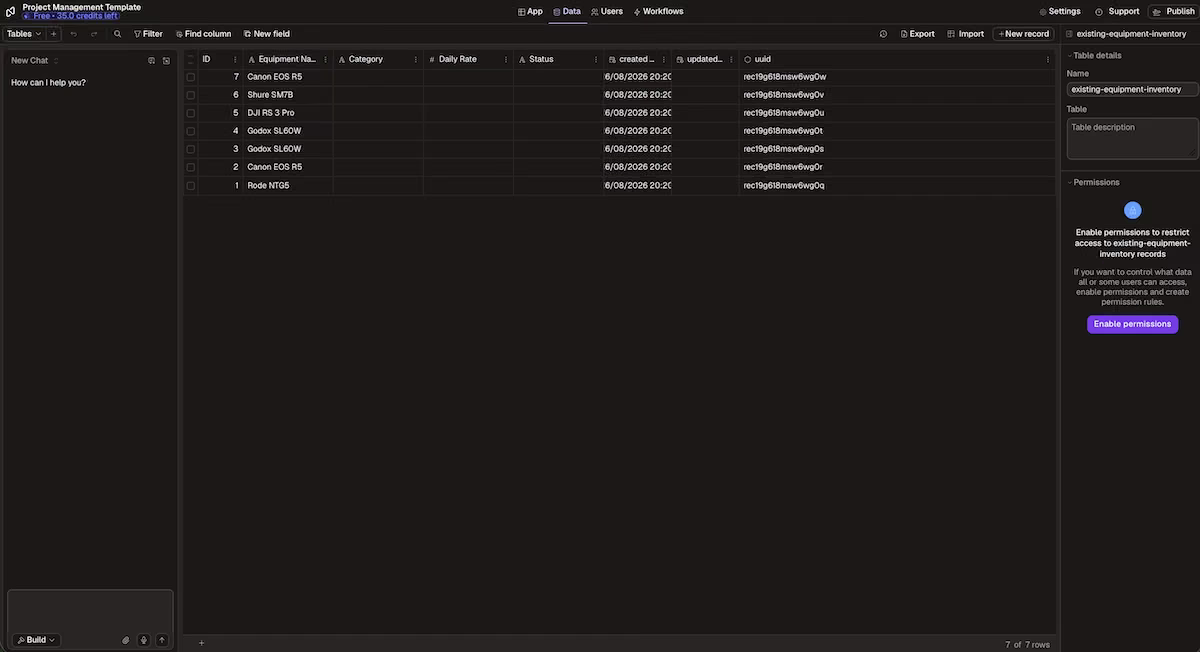
Task: Add a New field
Action: coord(267,34)
